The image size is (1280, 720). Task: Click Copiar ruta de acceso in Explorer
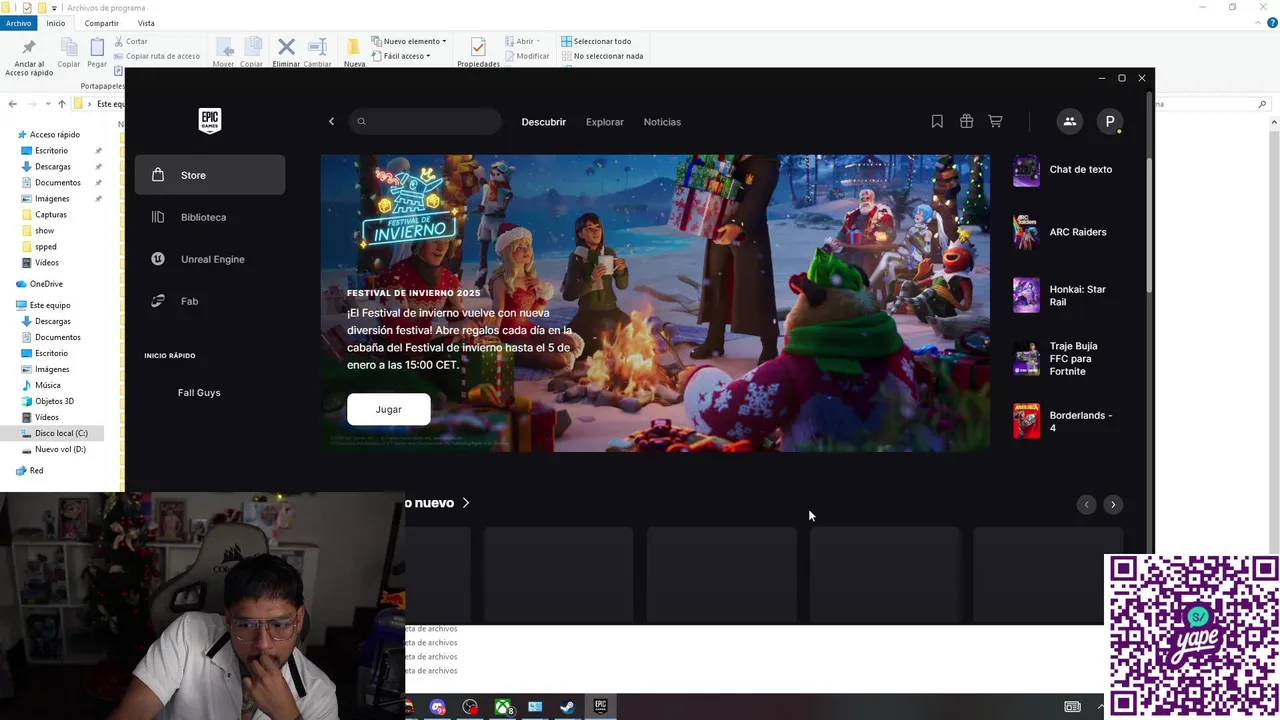coord(157,56)
